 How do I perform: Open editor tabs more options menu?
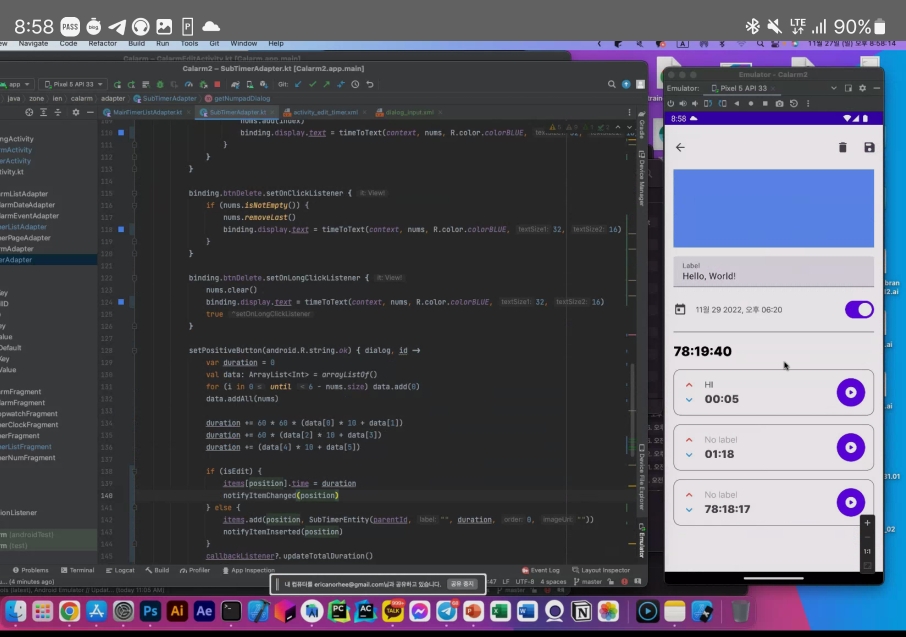[629, 112]
